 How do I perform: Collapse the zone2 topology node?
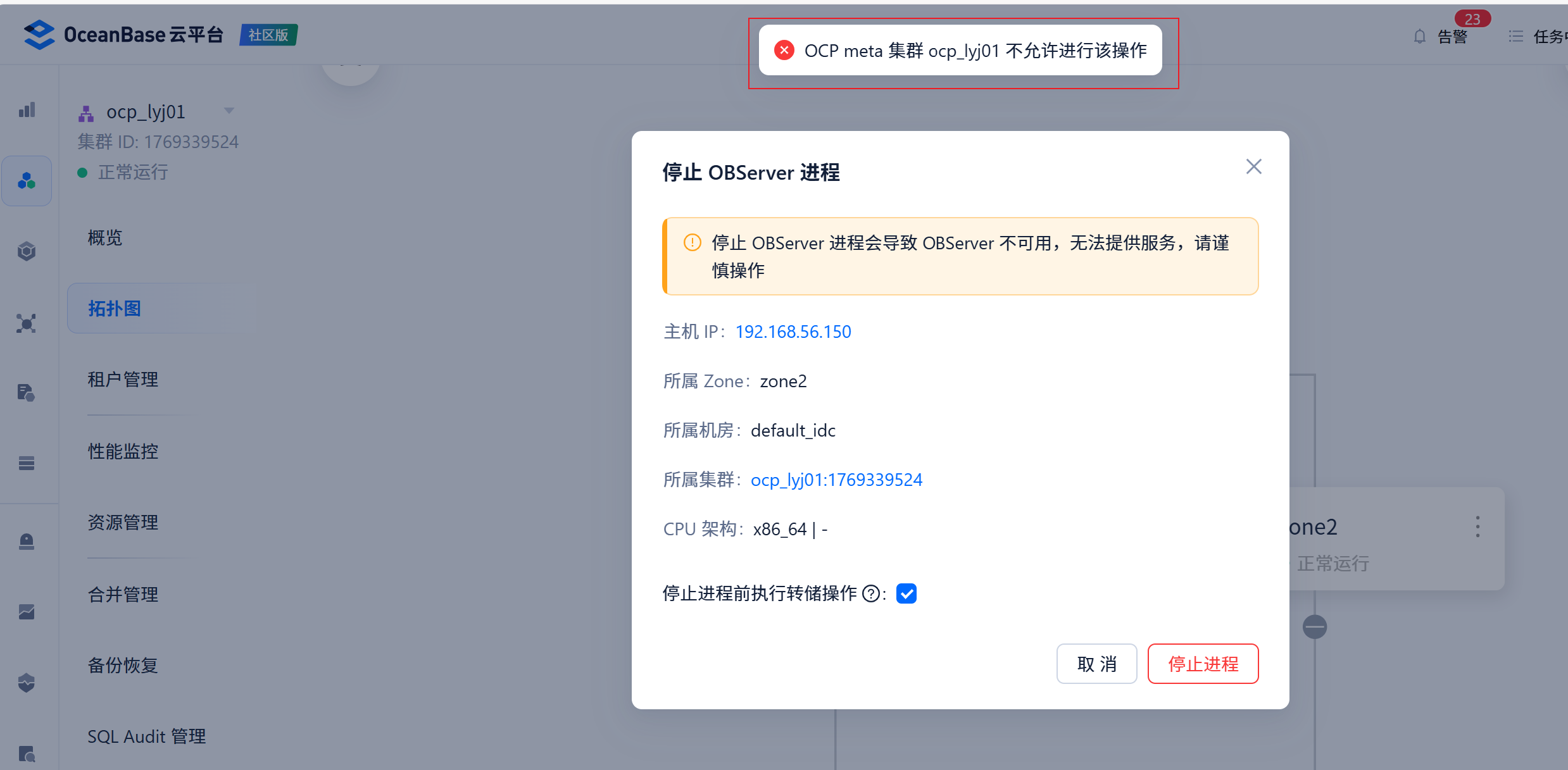pos(1315,627)
